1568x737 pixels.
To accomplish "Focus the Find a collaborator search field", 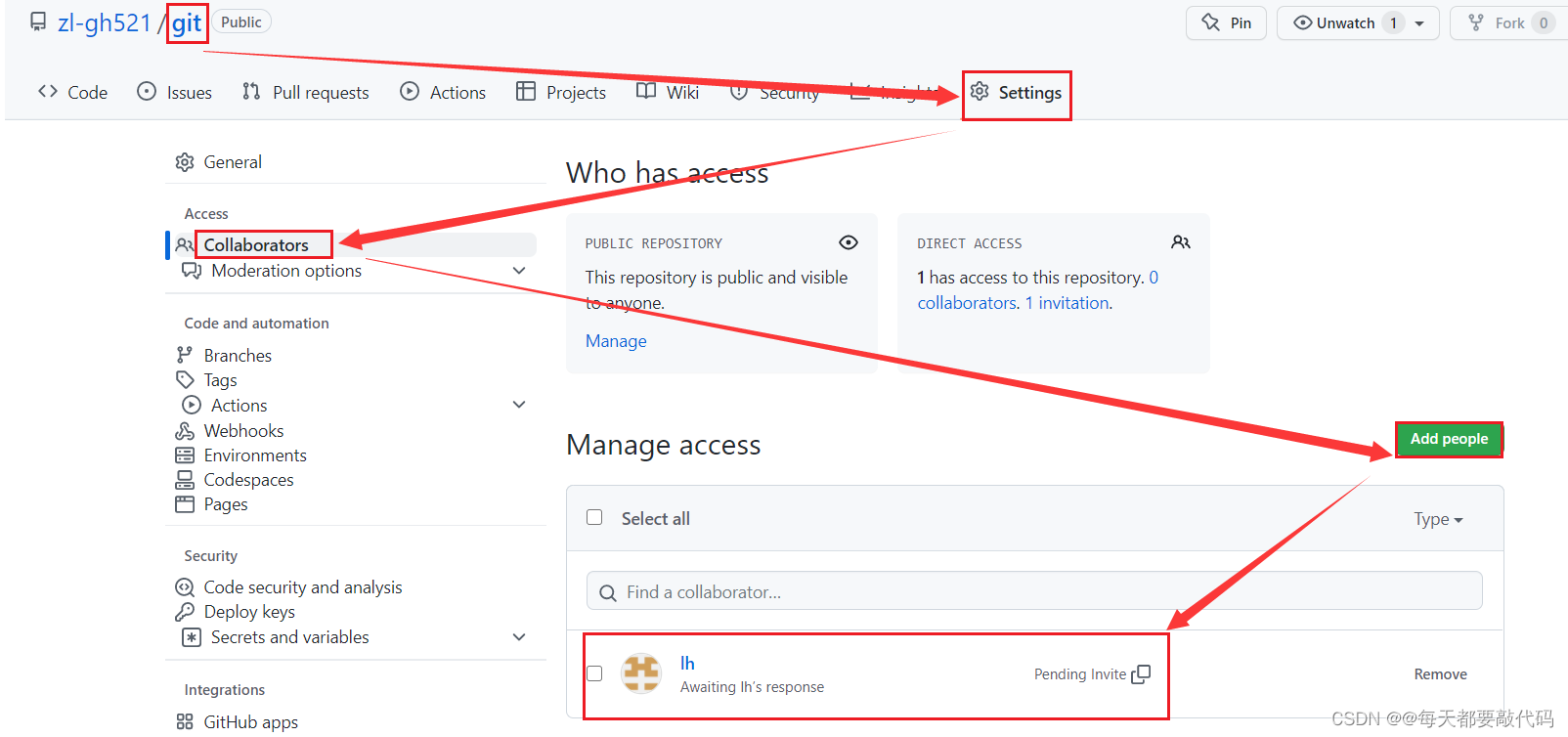I will coord(1034,591).
